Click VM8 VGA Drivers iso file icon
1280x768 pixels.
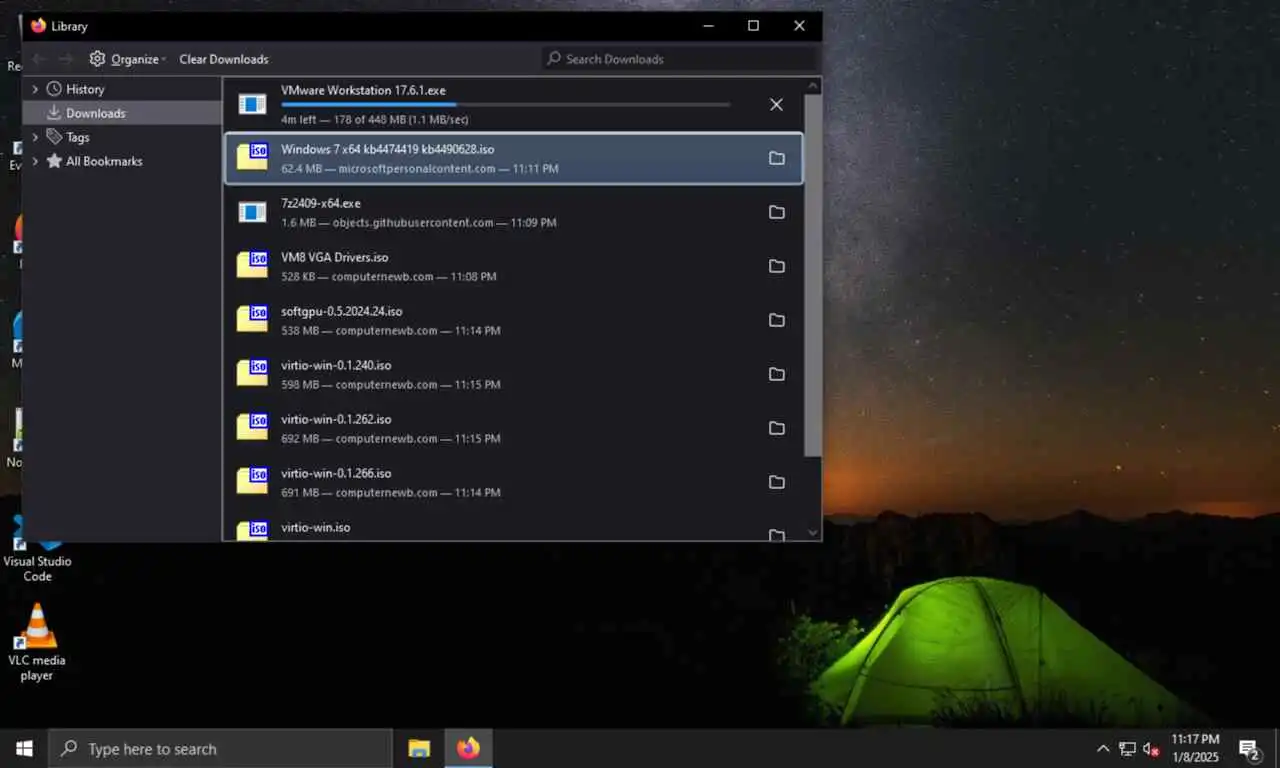click(252, 265)
